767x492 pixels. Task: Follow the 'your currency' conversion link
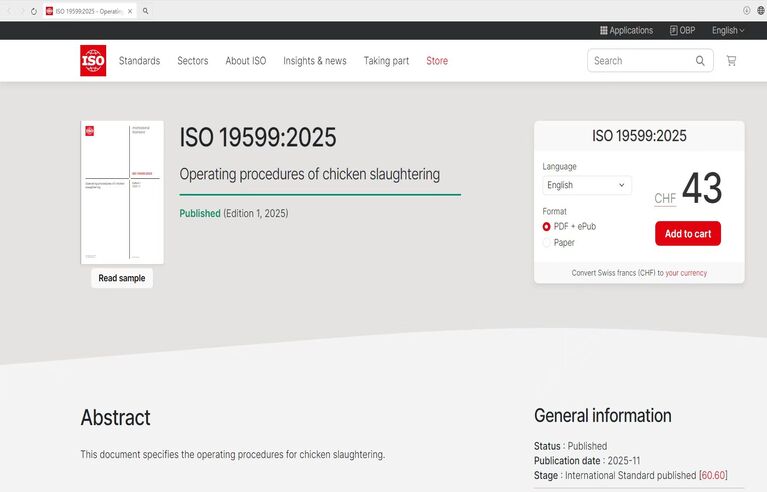coord(686,273)
